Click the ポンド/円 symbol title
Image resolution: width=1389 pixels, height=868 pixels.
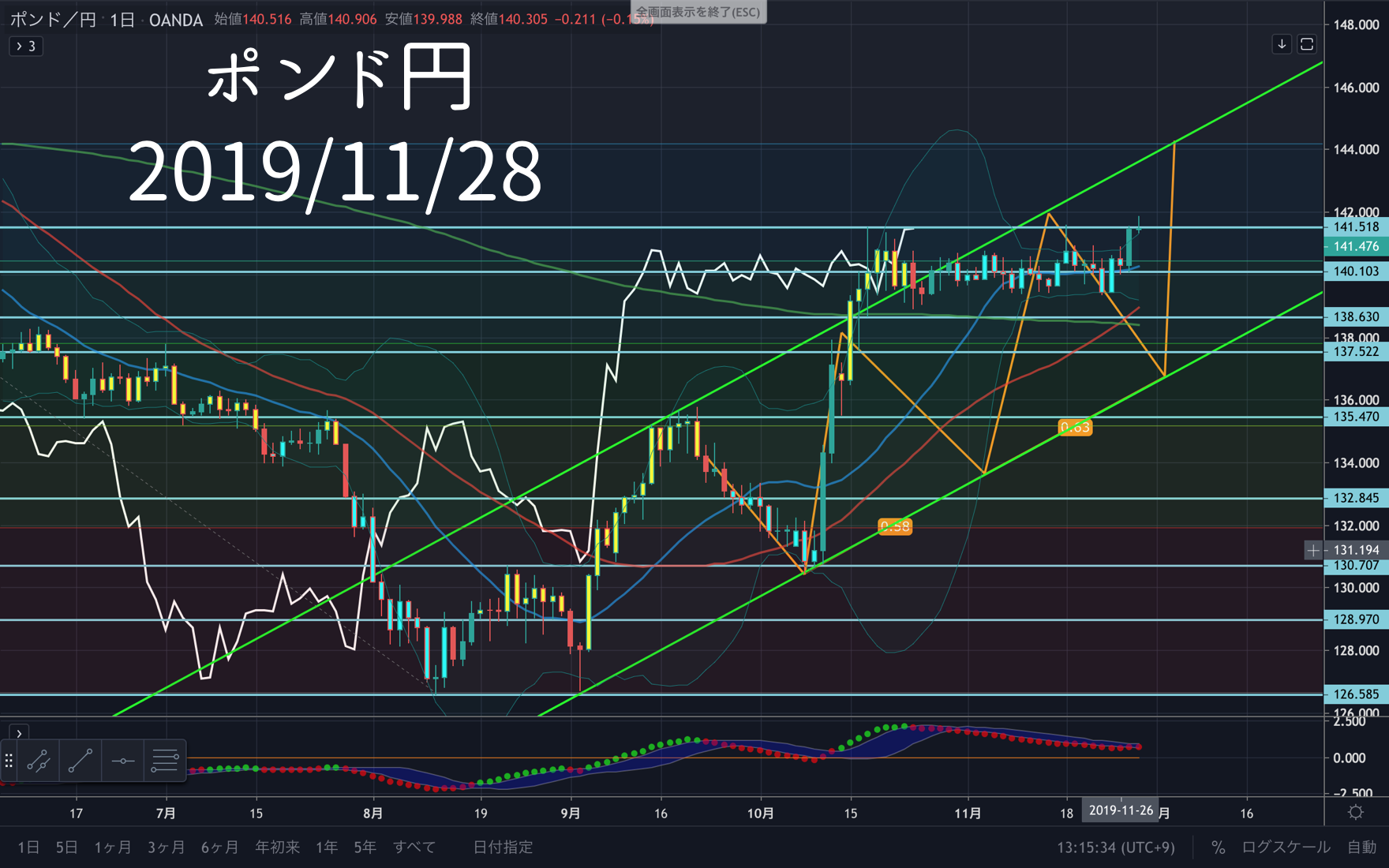53,20
